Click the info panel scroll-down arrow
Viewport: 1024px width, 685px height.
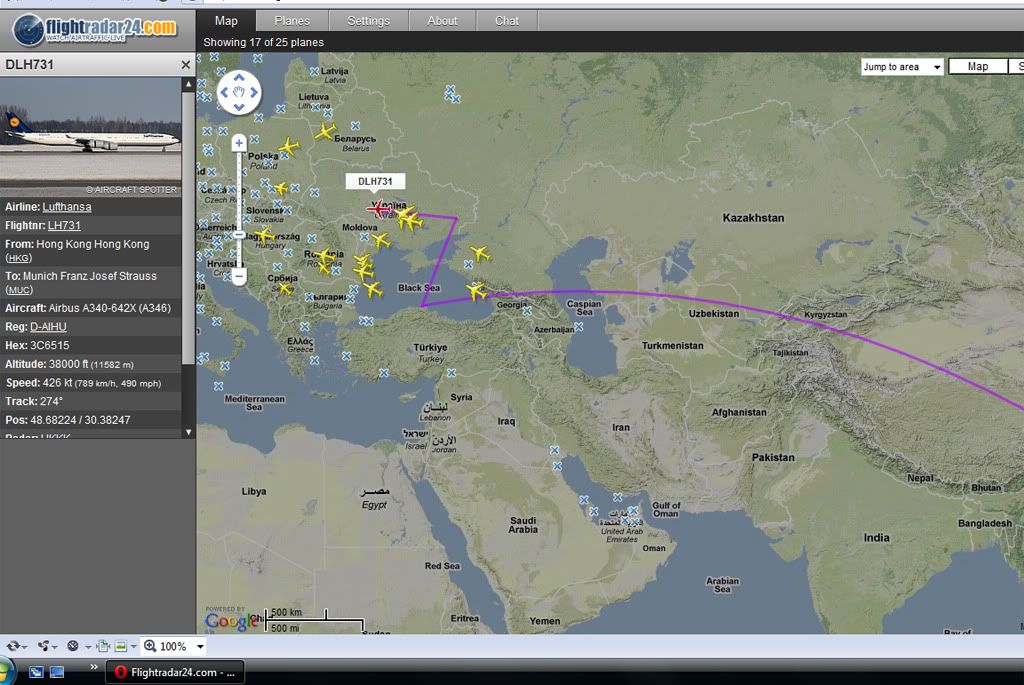pos(189,432)
